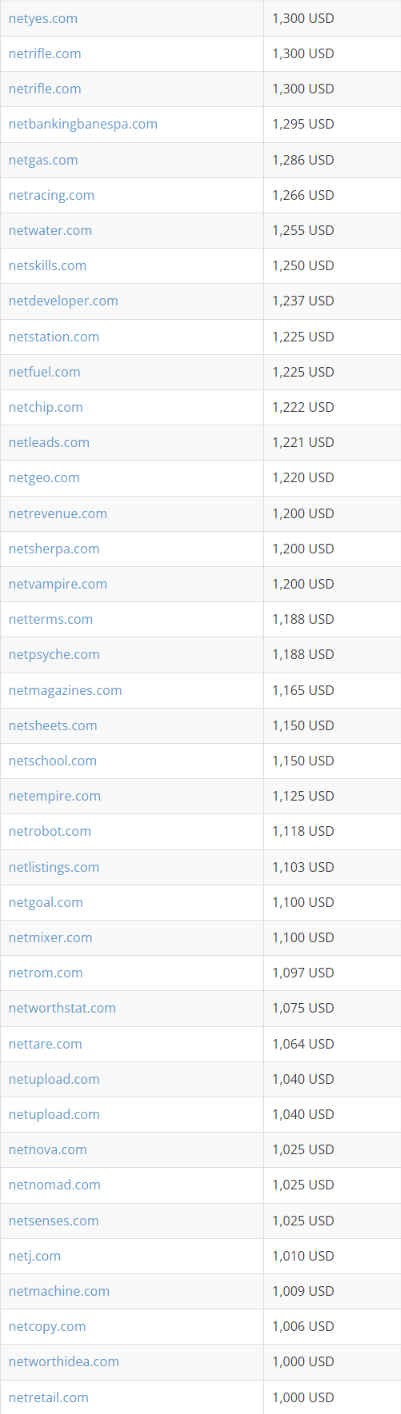Open the netj.com link
Image resolution: width=401 pixels, height=1414 pixels.
(x=35, y=1255)
